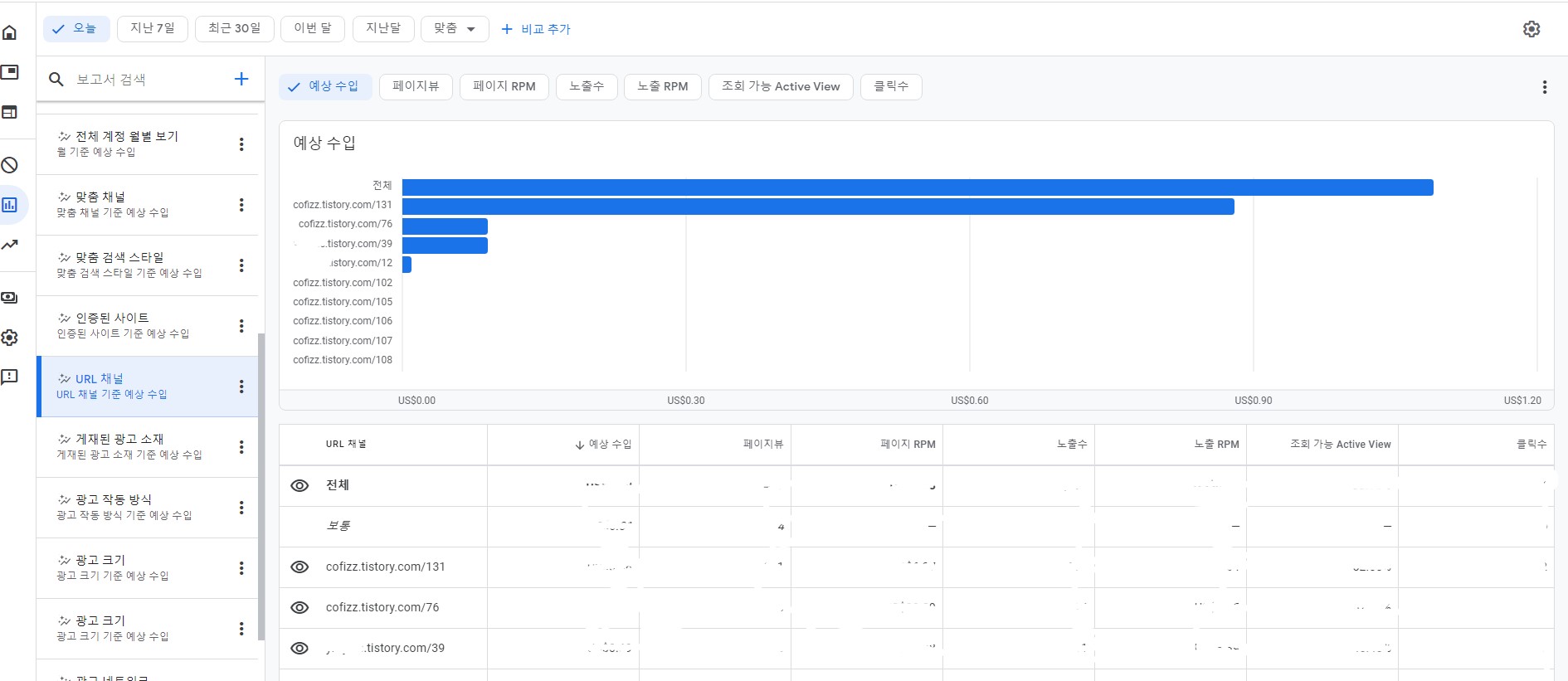
Task: Open report settings gear at top right
Action: click(x=1531, y=29)
